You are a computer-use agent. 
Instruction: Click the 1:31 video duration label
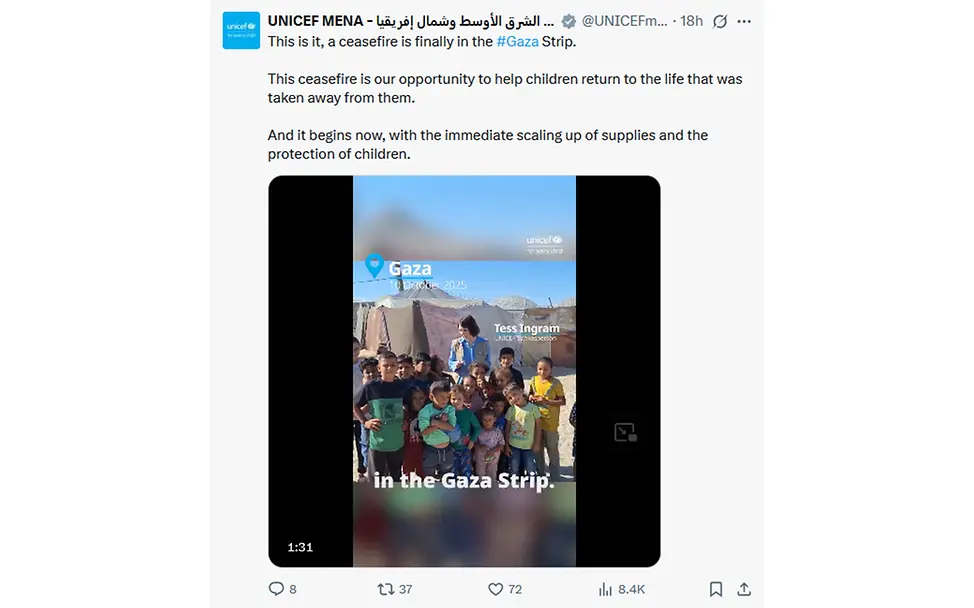click(x=300, y=547)
